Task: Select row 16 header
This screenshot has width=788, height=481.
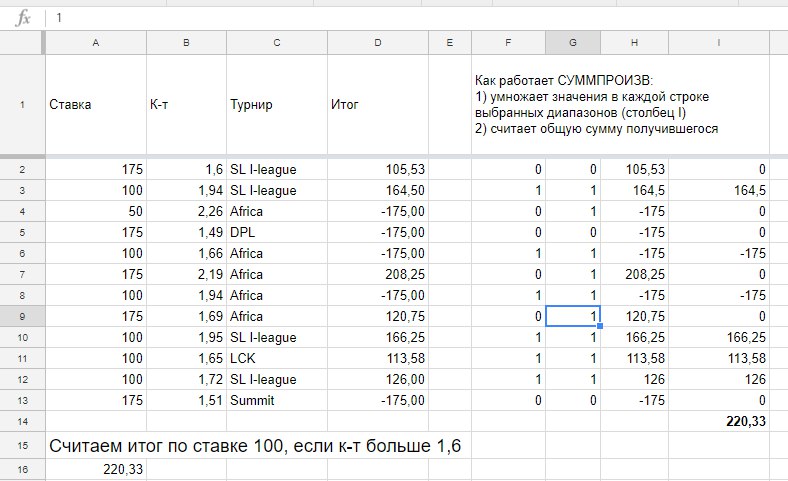Action: pos(22,469)
